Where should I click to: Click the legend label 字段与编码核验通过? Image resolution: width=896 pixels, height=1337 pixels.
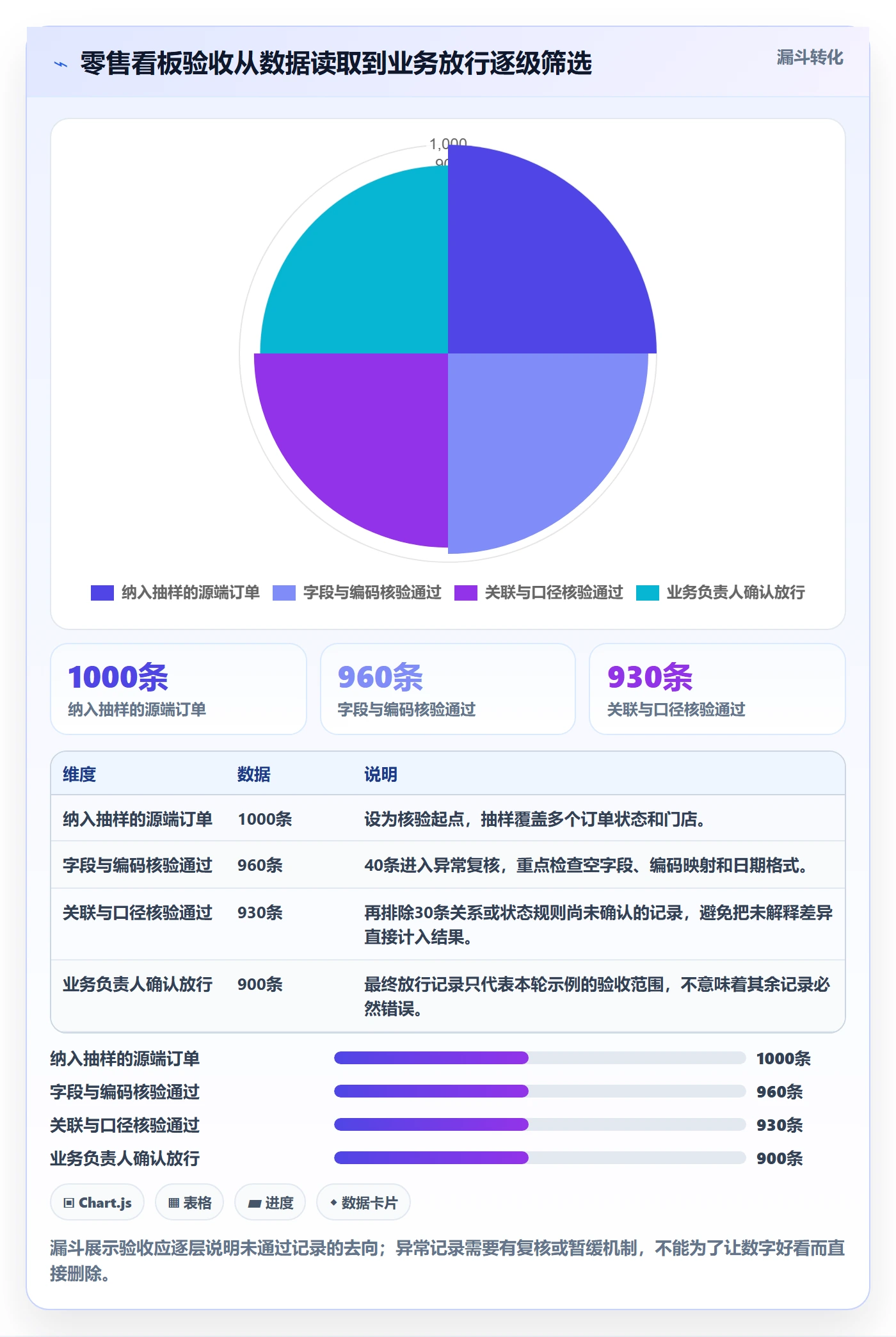(x=372, y=593)
